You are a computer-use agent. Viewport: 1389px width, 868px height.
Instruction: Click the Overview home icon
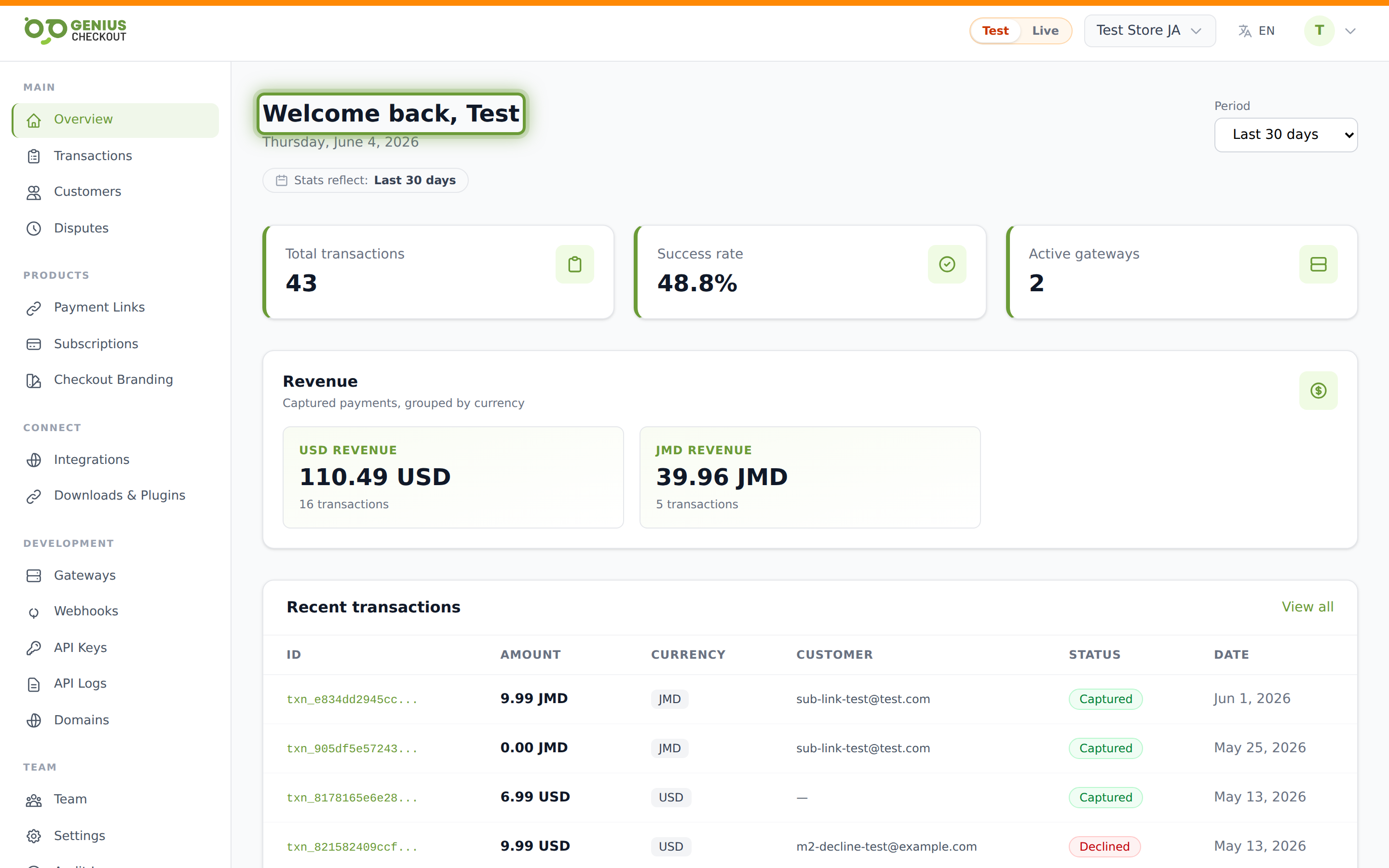coord(34,120)
